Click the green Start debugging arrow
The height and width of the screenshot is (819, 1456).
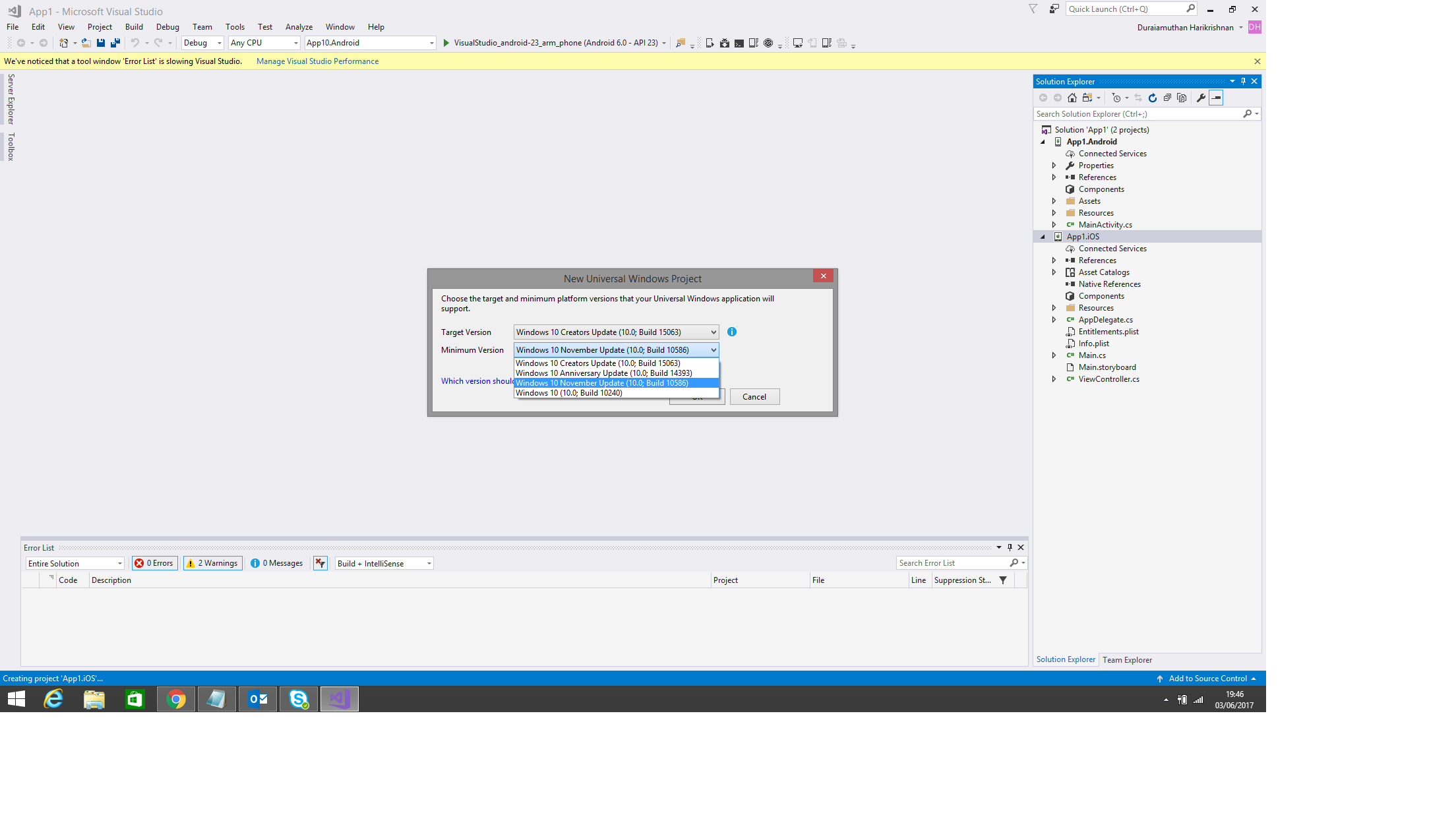point(446,43)
